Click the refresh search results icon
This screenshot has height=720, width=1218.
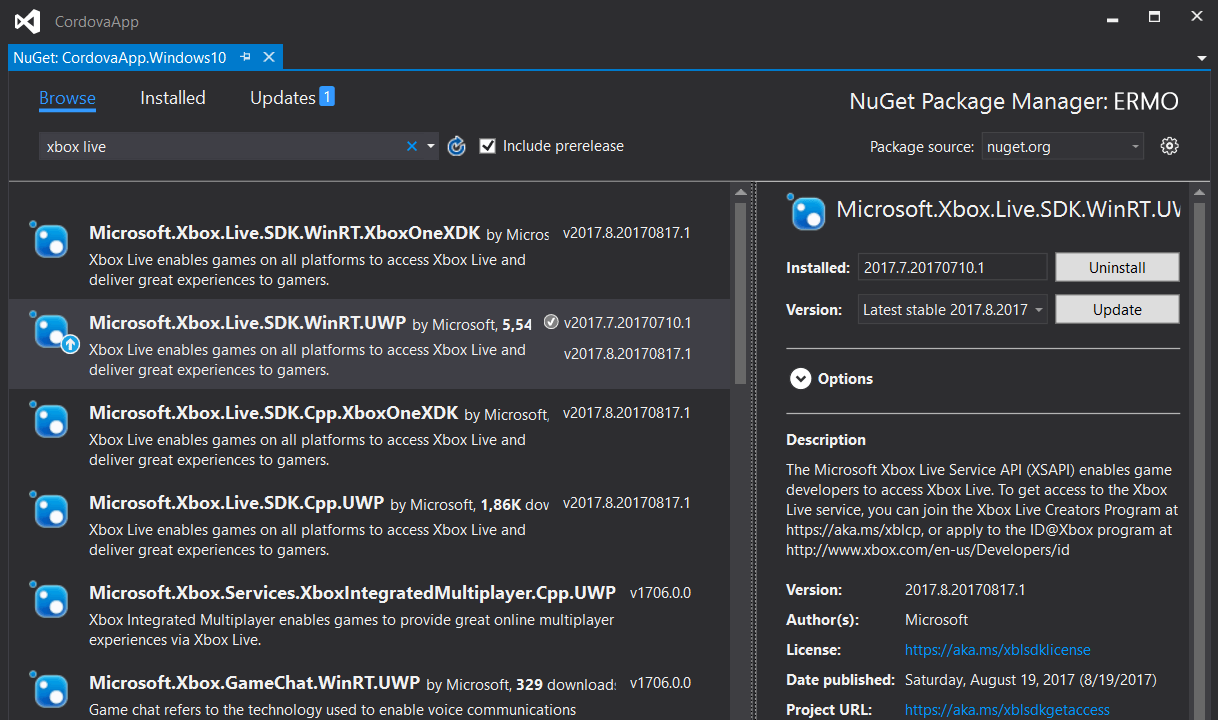[456, 146]
